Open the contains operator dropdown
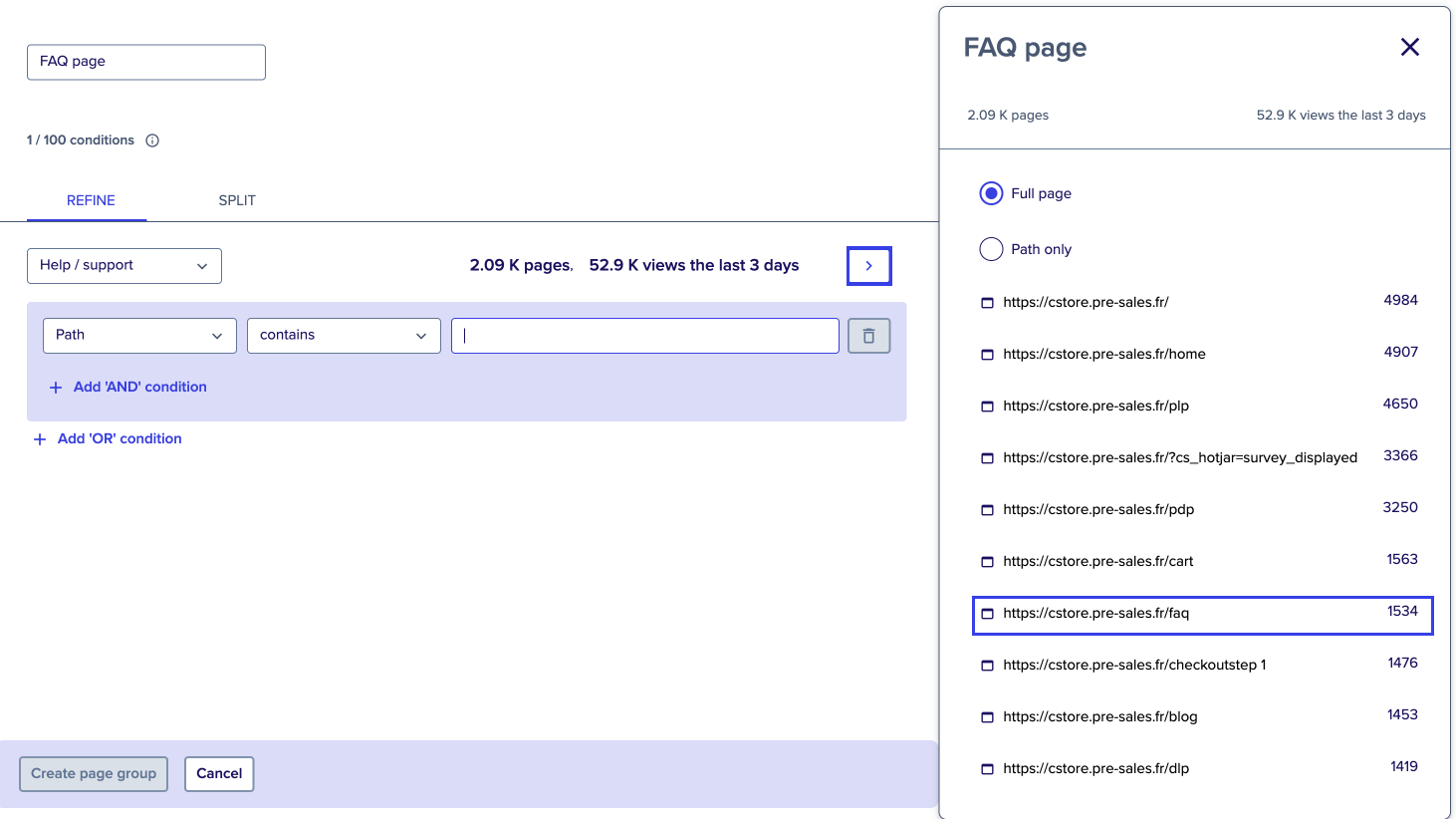The height and width of the screenshot is (819, 1456). [344, 335]
